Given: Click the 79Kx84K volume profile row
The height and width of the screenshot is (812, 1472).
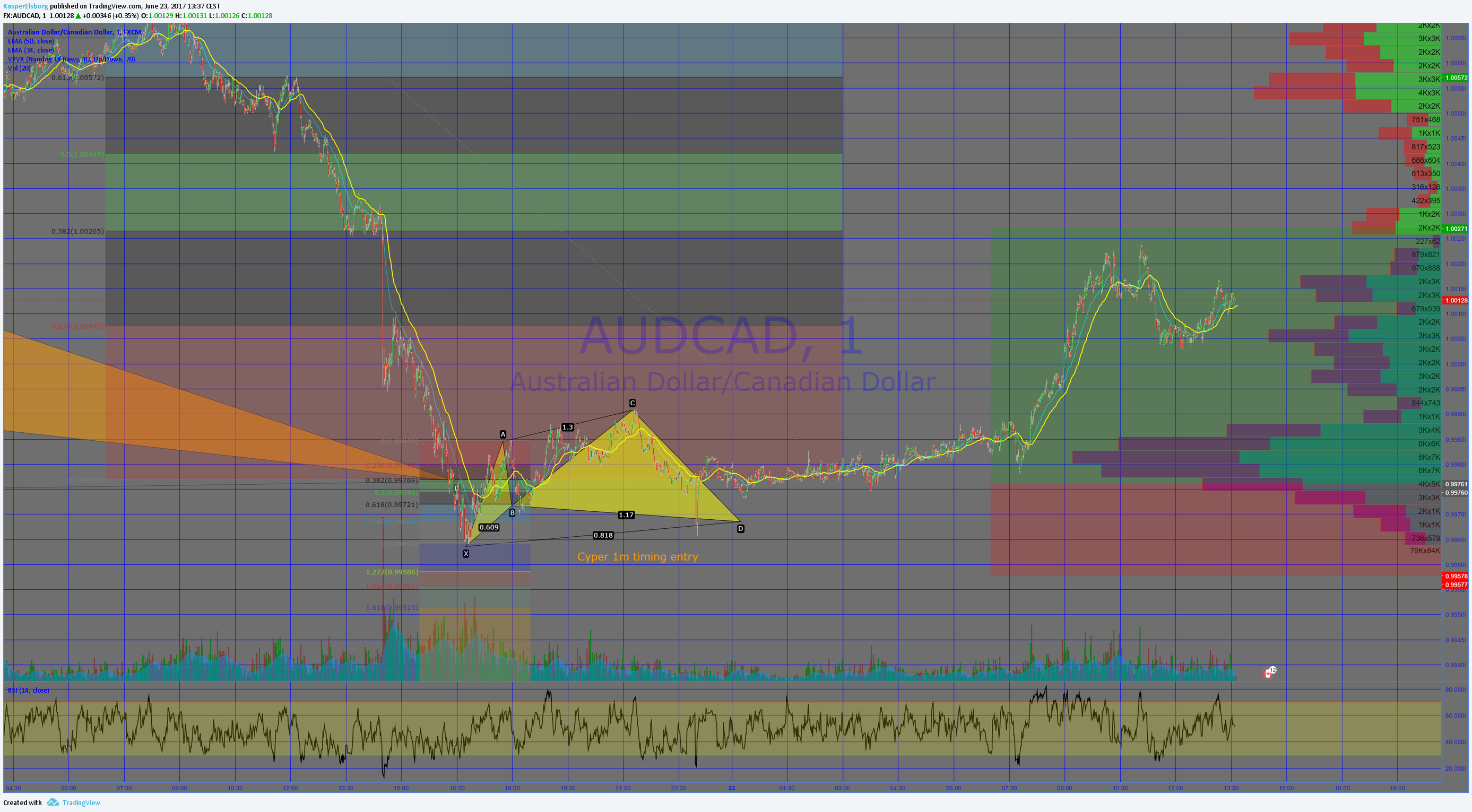Looking at the screenshot, I should click(x=1425, y=551).
